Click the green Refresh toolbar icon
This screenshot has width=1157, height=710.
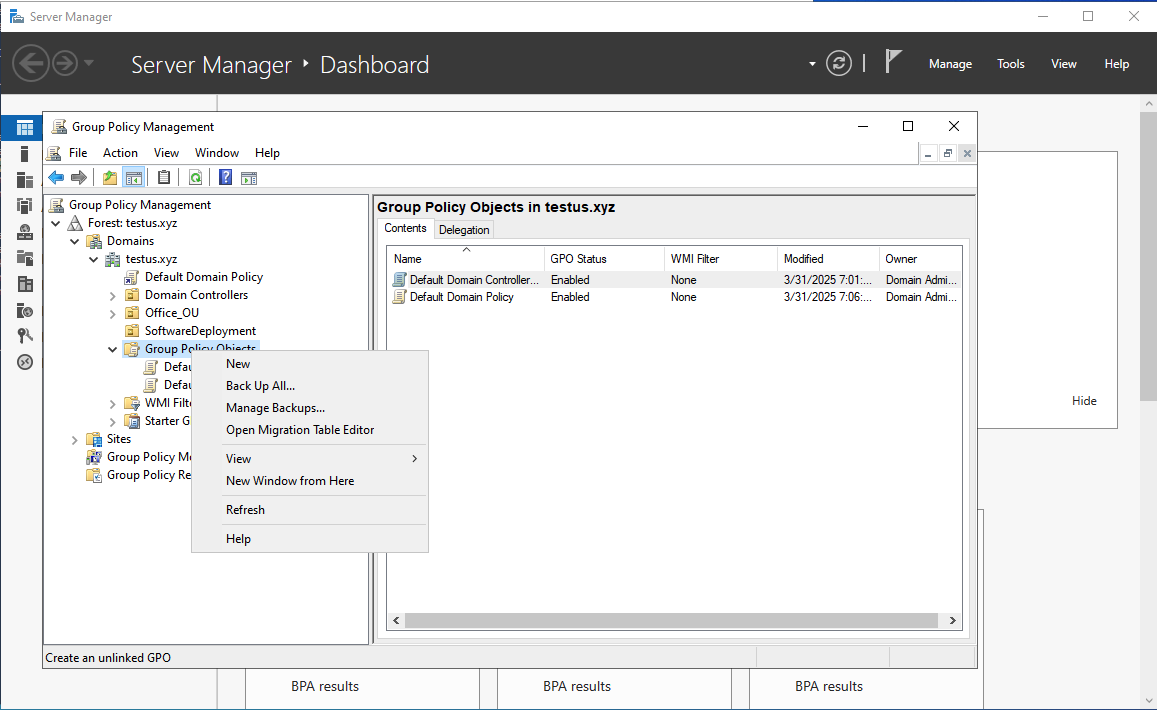[x=196, y=178]
